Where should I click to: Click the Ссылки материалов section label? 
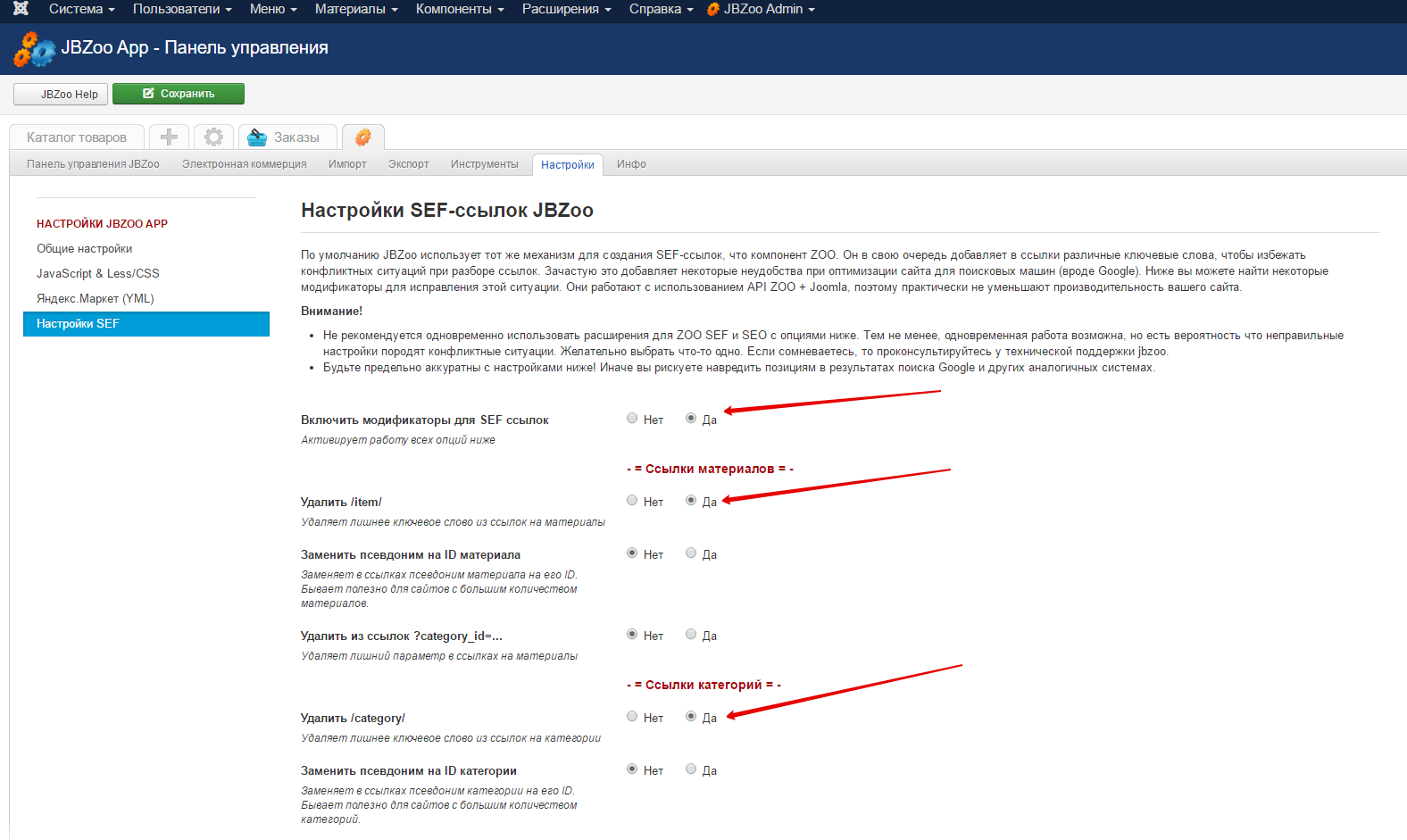click(710, 469)
